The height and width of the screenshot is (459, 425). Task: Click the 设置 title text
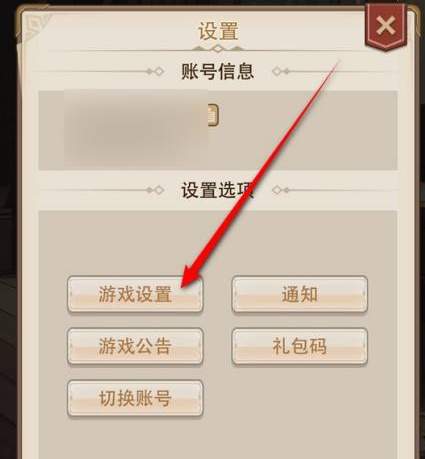pos(218,31)
